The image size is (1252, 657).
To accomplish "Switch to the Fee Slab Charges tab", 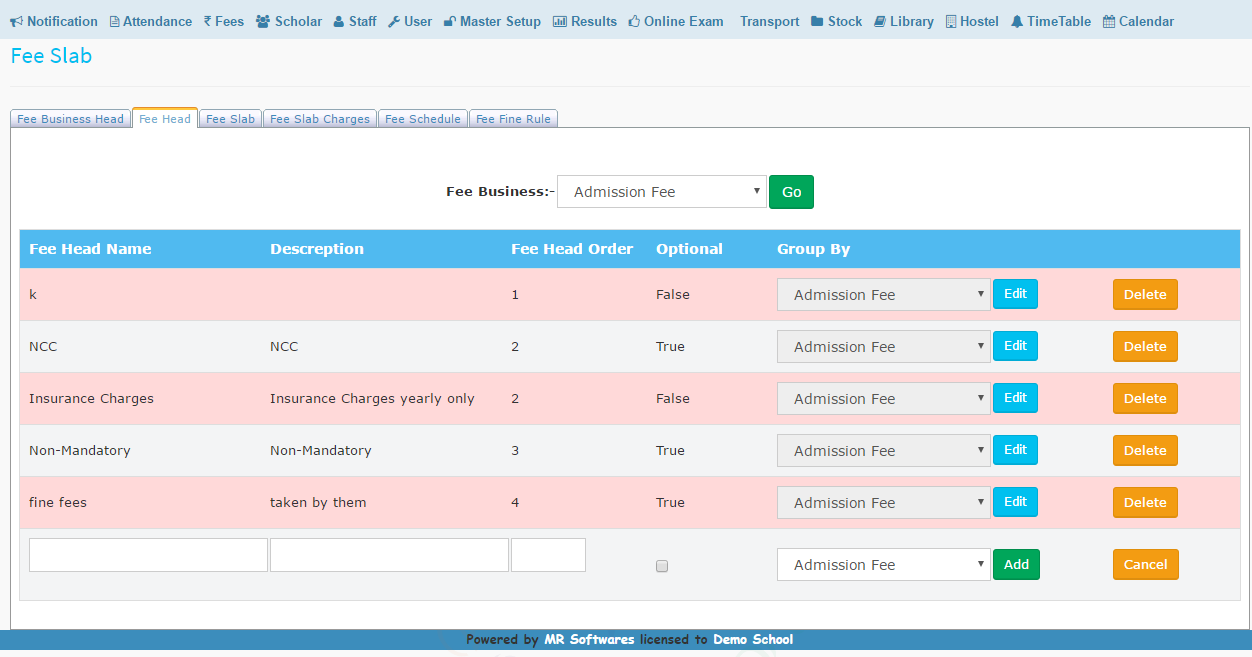I will (x=320, y=119).
